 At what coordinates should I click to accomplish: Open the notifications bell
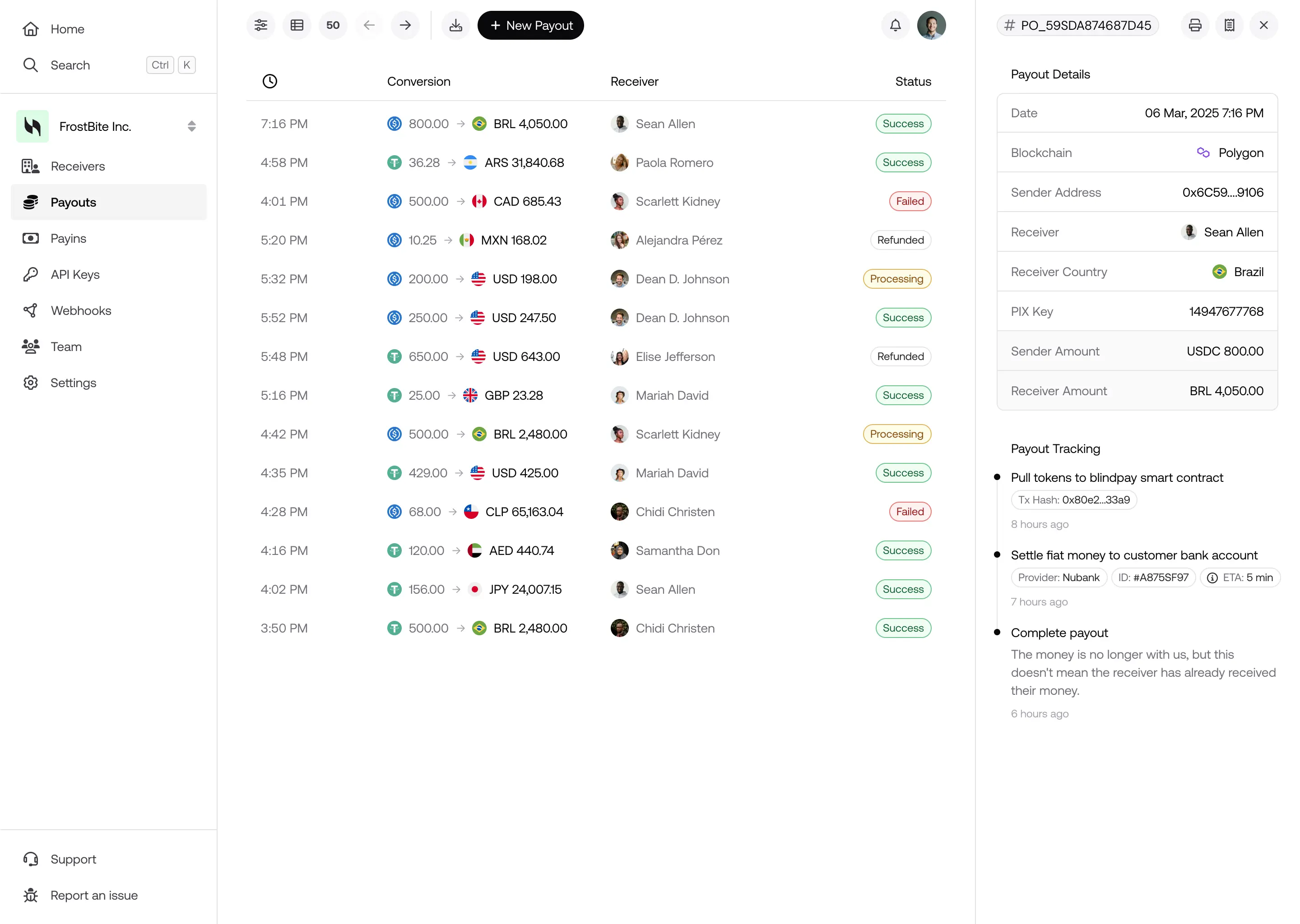click(x=895, y=25)
